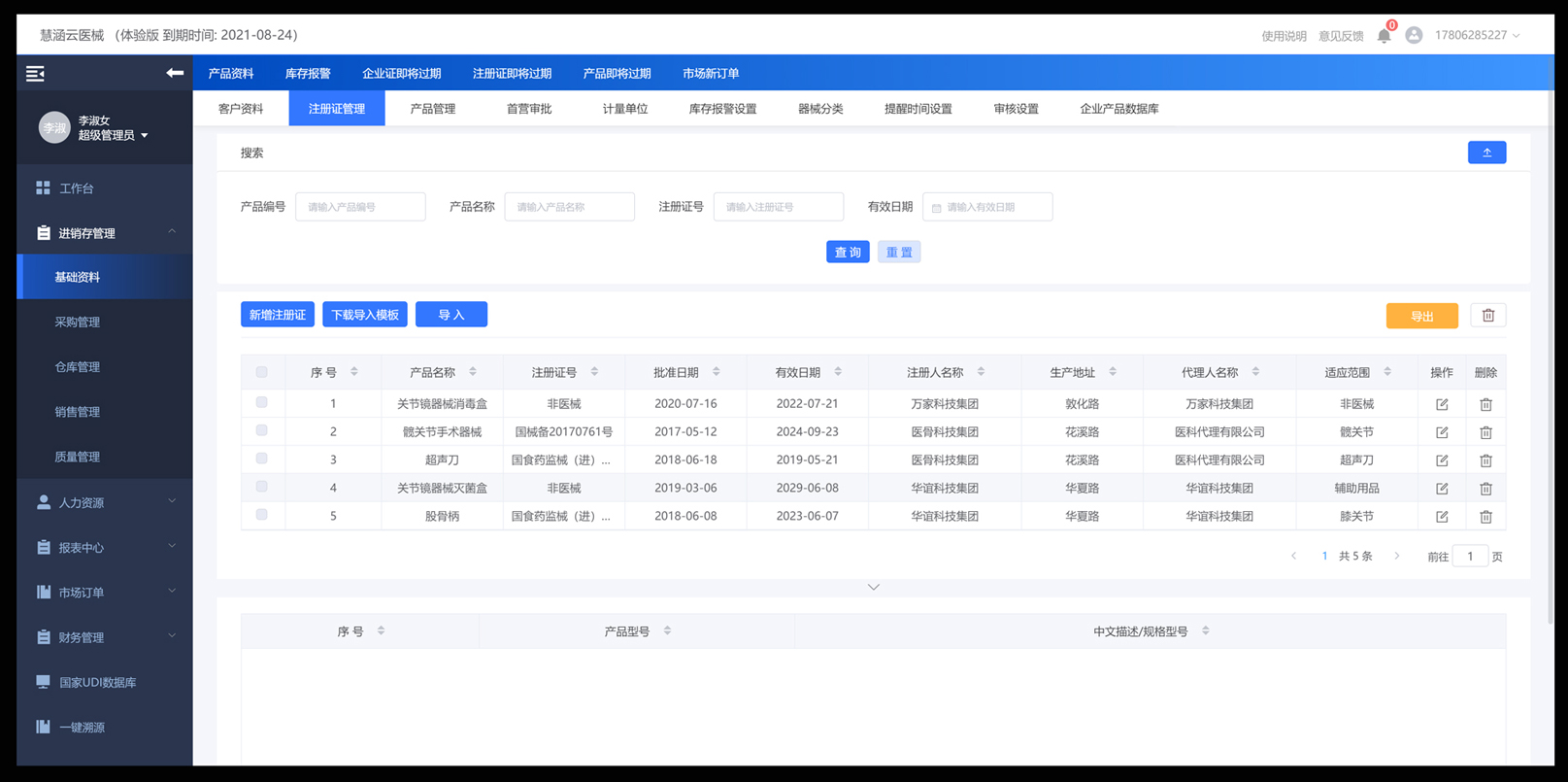This screenshot has width=1568, height=782.
Task: Tick the checkbox for row 4
Action: [x=262, y=487]
